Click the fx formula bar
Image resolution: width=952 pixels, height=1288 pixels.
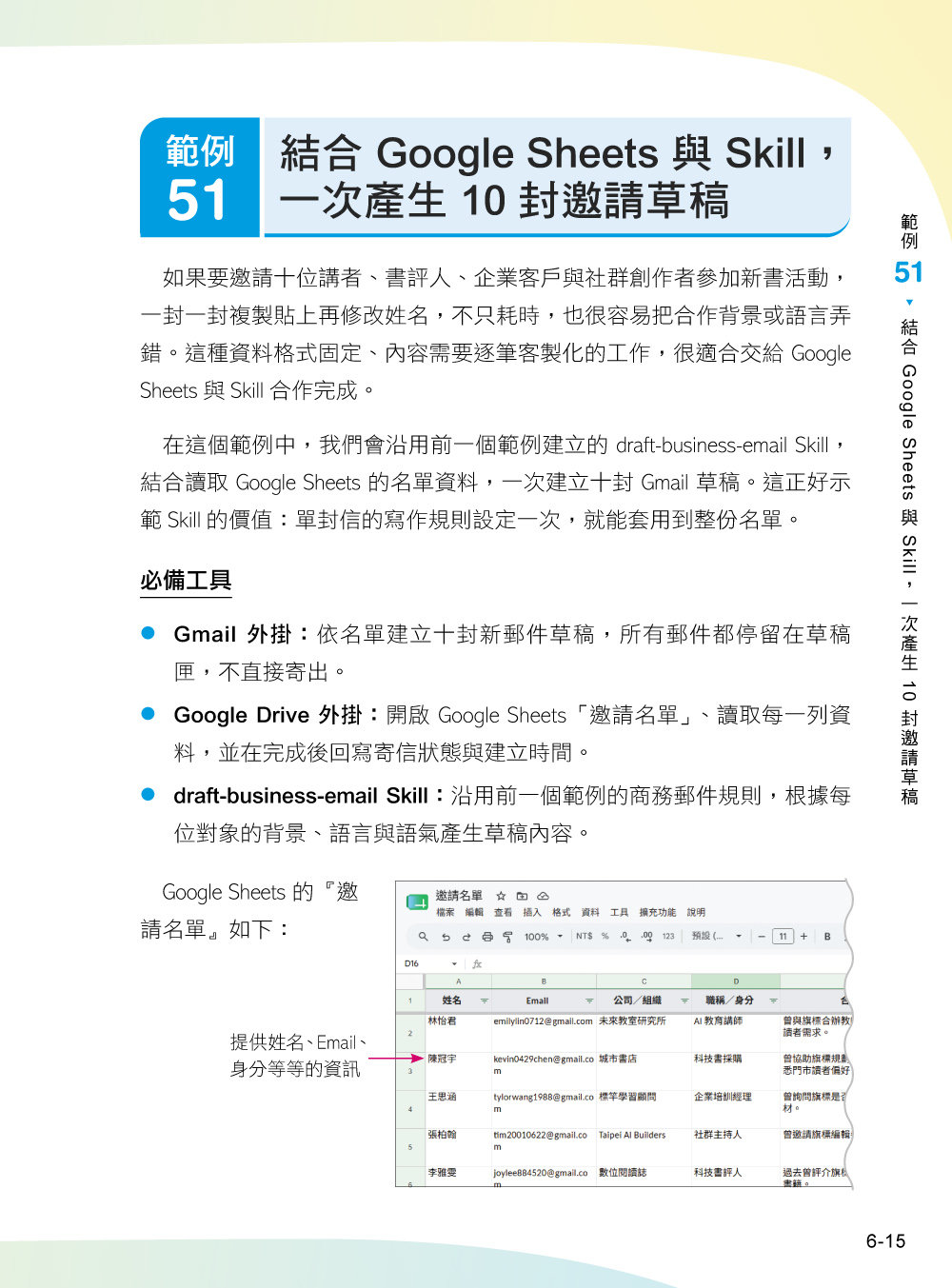click(x=659, y=963)
